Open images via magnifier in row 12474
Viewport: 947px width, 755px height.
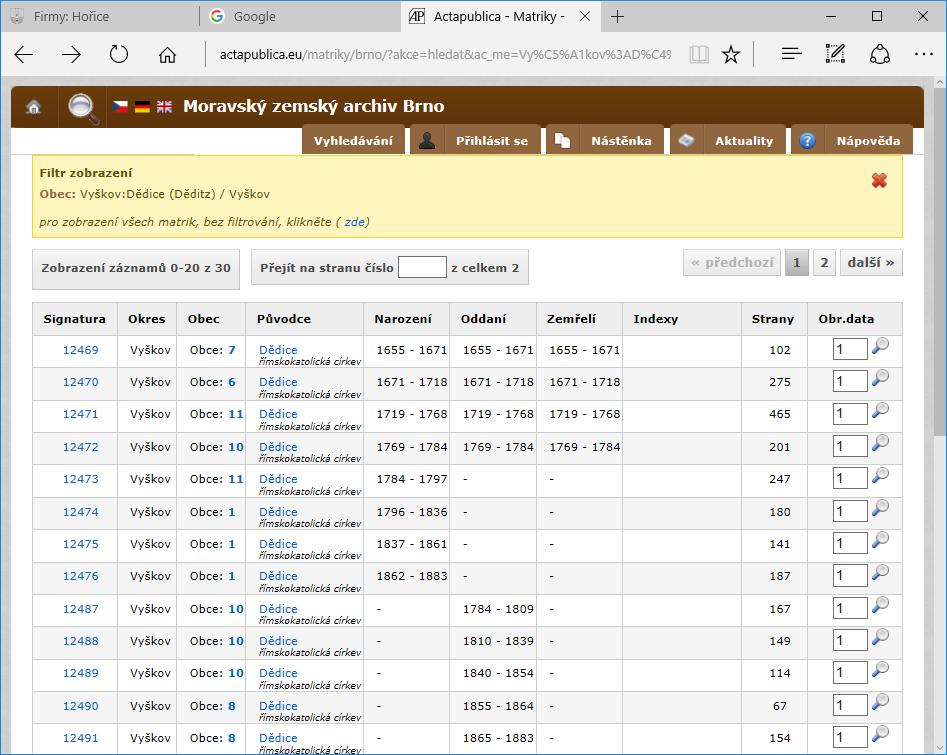(x=881, y=507)
